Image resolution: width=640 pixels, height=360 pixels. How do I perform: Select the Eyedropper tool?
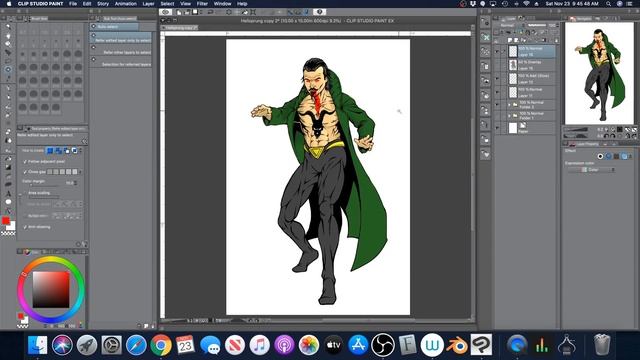point(8,78)
